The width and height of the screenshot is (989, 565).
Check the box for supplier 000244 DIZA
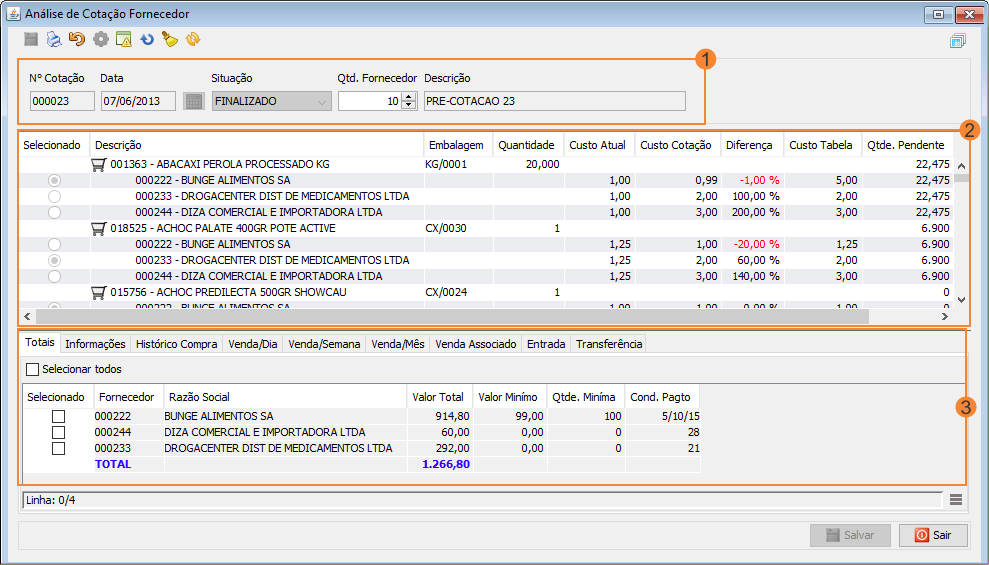click(x=59, y=433)
